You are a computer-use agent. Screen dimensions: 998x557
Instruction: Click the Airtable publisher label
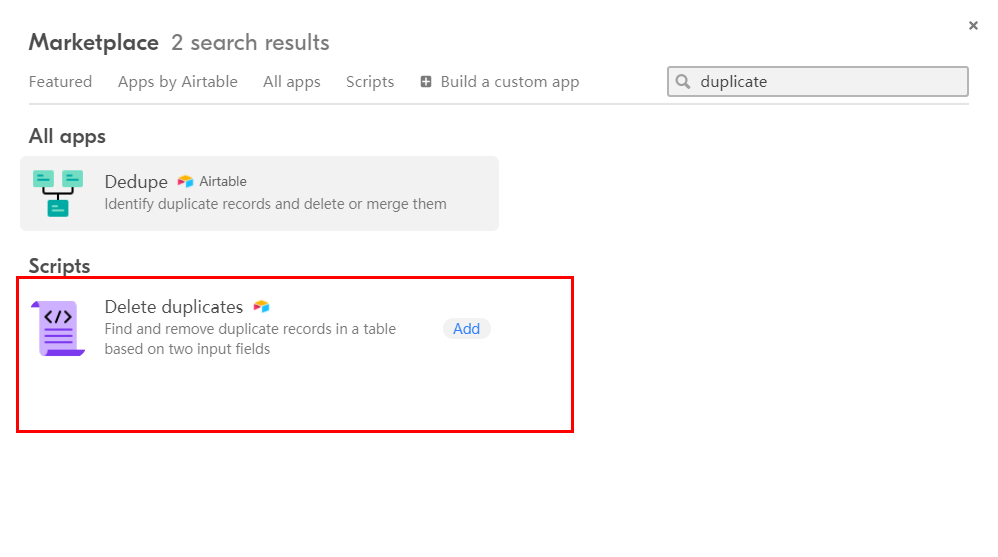click(x=223, y=181)
